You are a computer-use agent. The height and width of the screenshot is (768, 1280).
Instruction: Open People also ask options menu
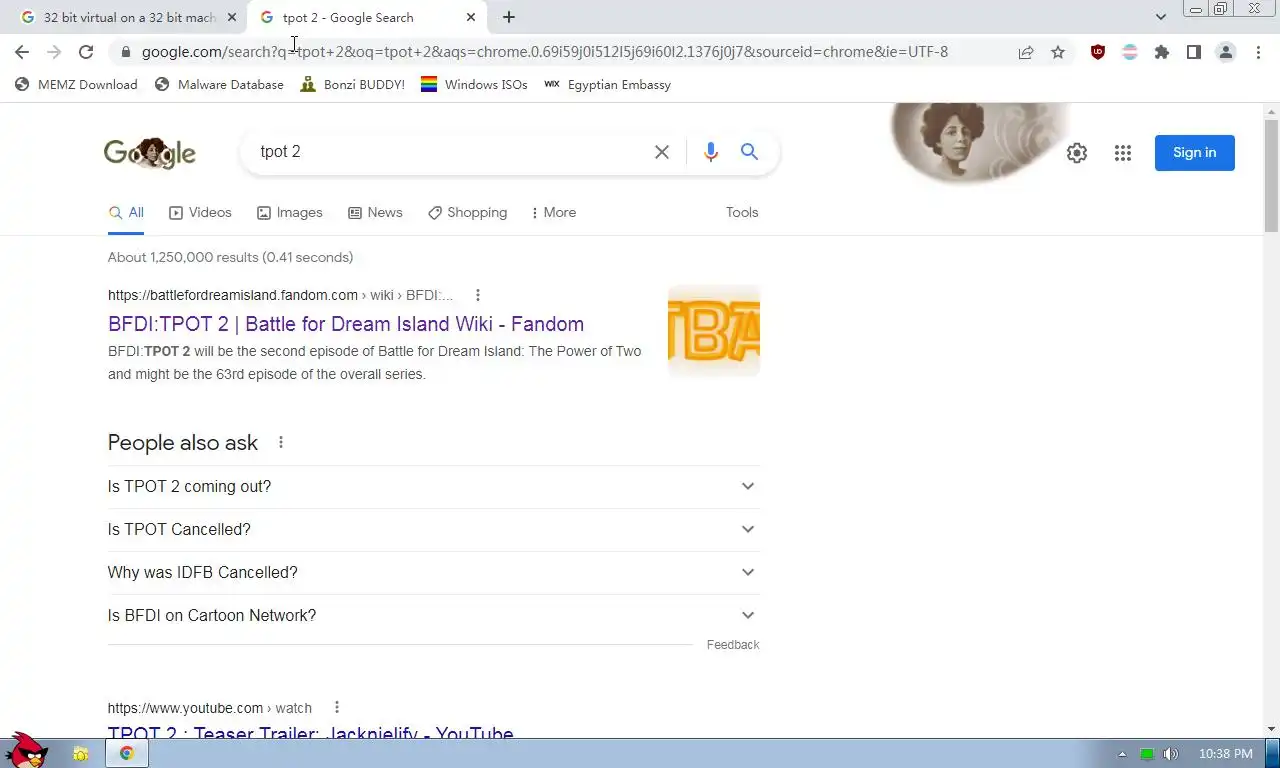click(x=281, y=442)
